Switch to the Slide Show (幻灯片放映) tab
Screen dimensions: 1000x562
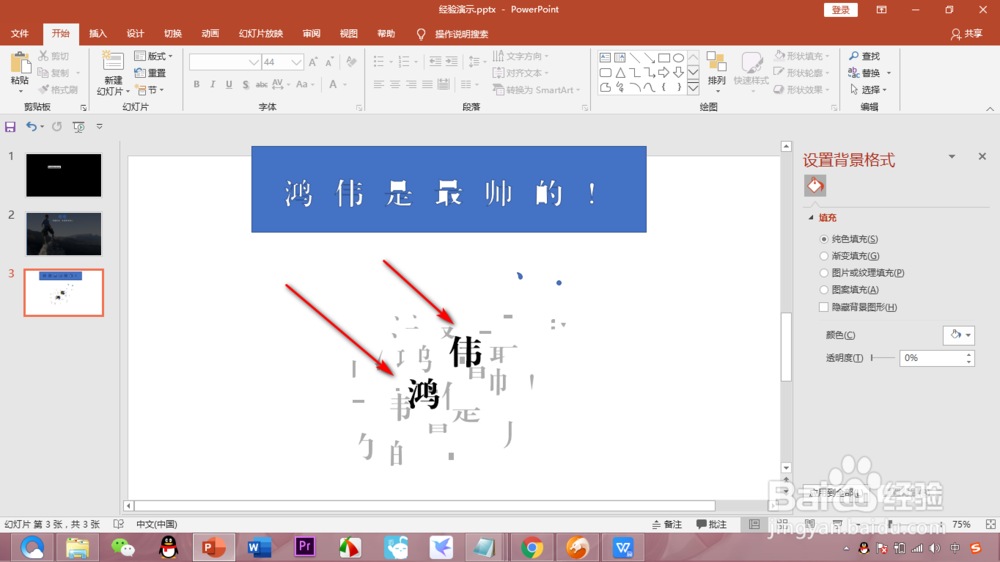[261, 34]
